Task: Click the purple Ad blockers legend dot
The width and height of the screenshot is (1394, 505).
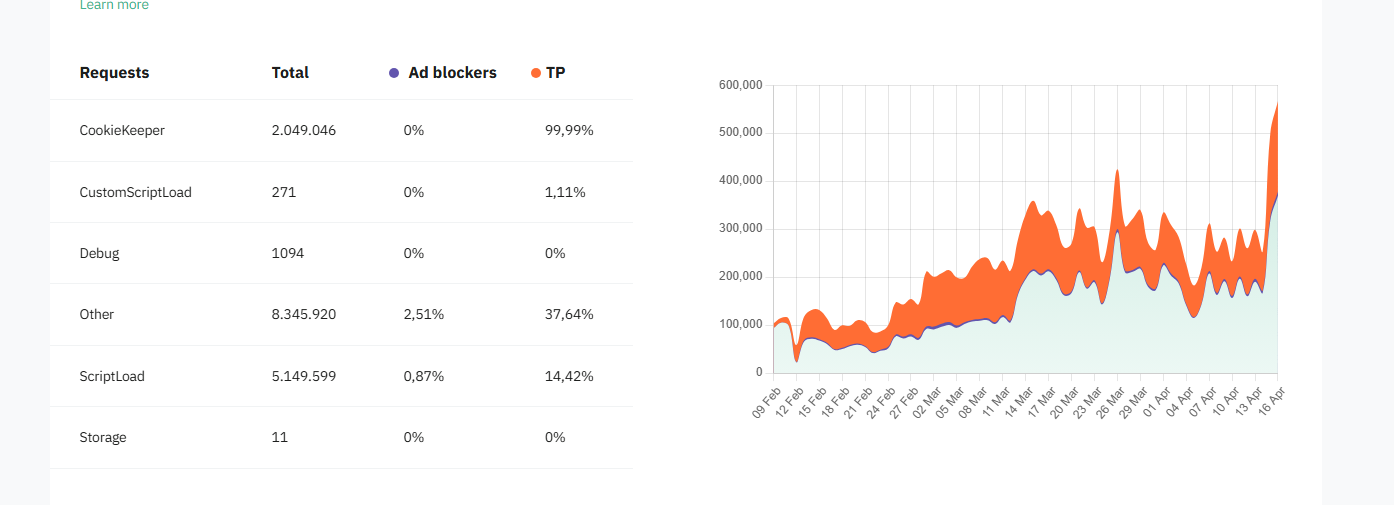Action: click(x=394, y=73)
